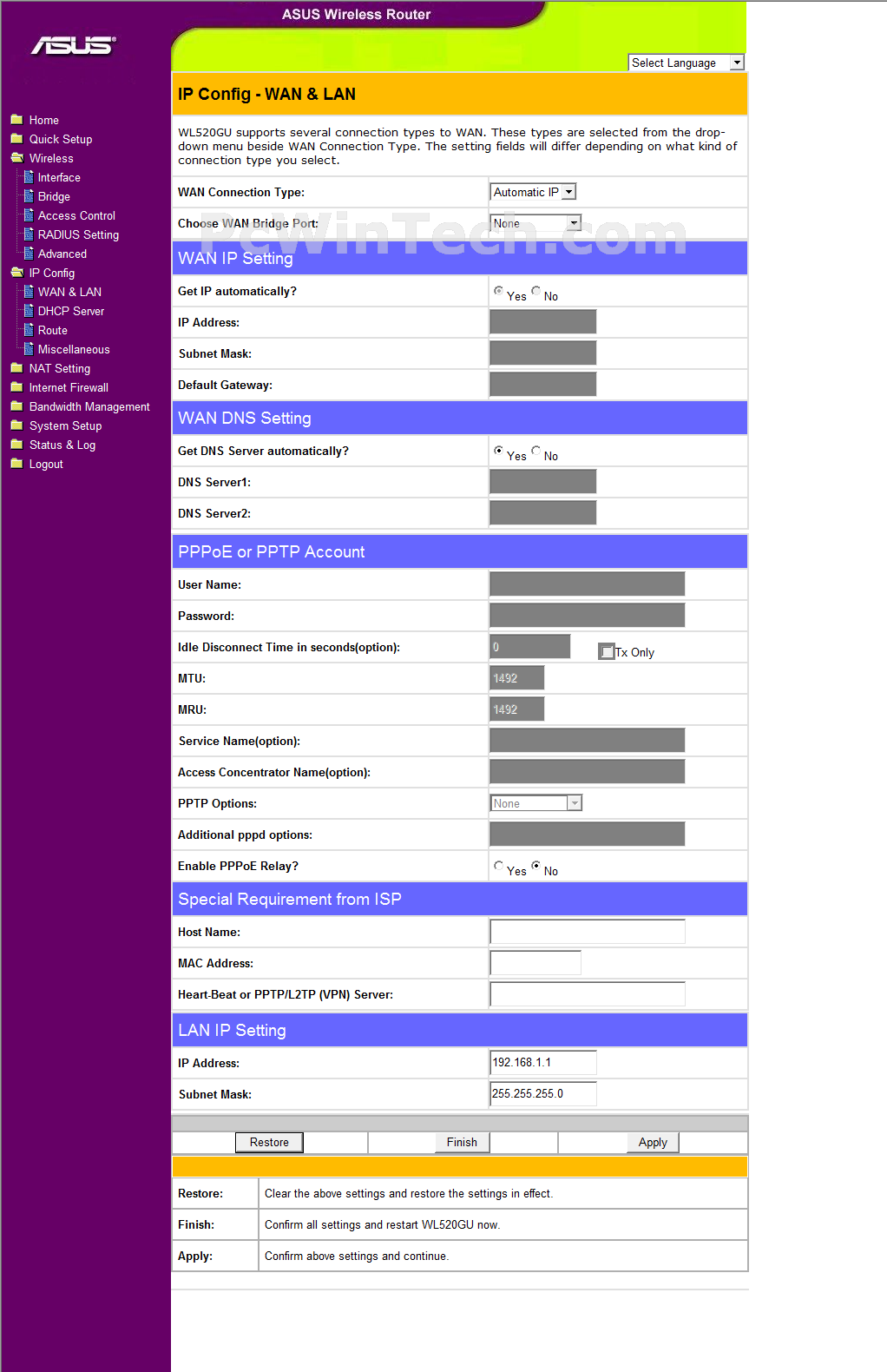Click the IP Config menu label
Viewport: 887px width, 1372px height.
[52, 273]
